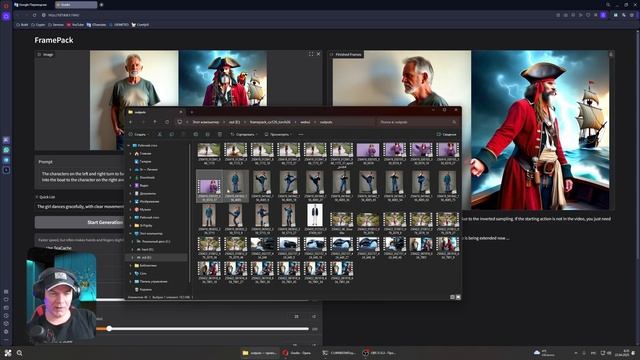Open the Create new dropdown in Explorer
Image resolution: width=640 pixels, height=360 pixels.
pos(139,134)
